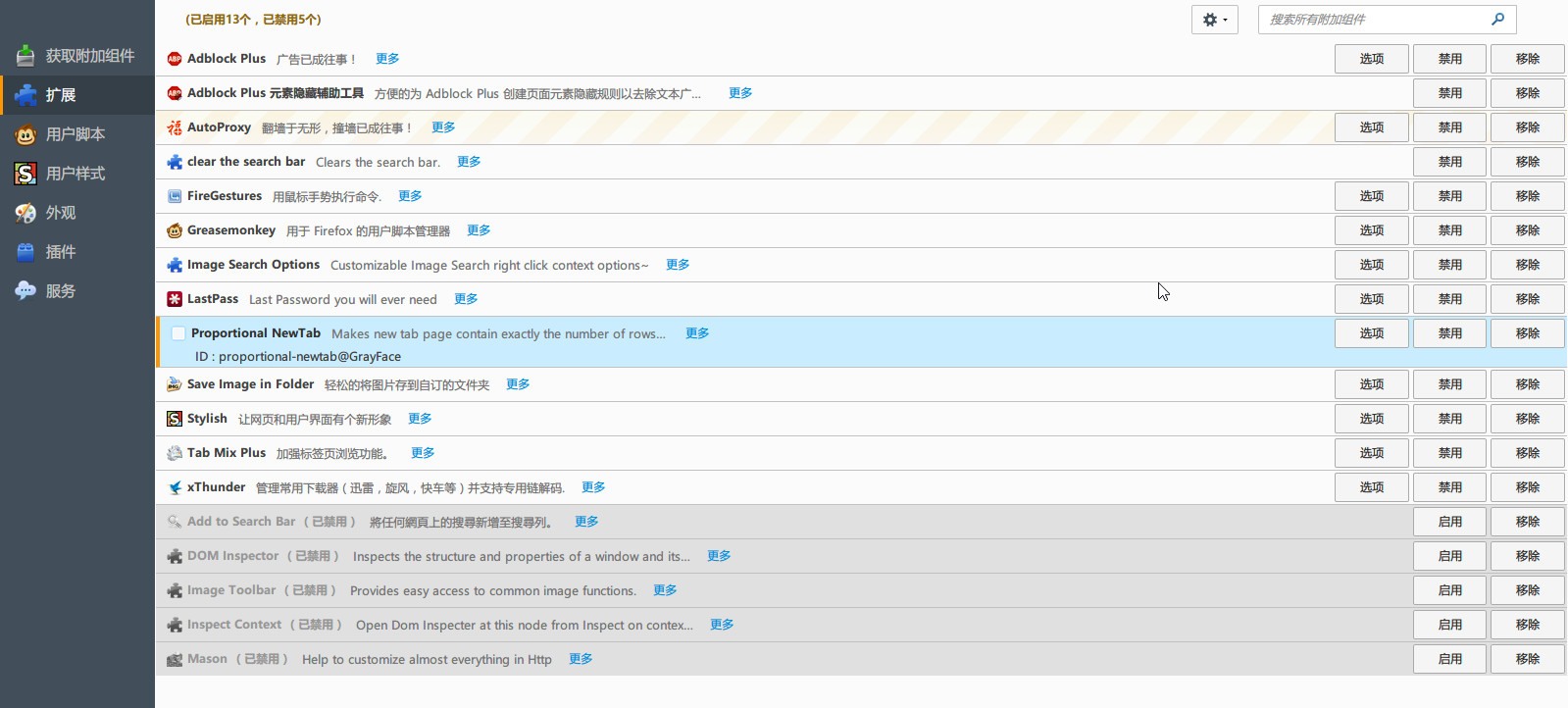The width and height of the screenshot is (1568, 708).
Task: Disable the Proportional NewTab extension
Action: coord(1449,333)
